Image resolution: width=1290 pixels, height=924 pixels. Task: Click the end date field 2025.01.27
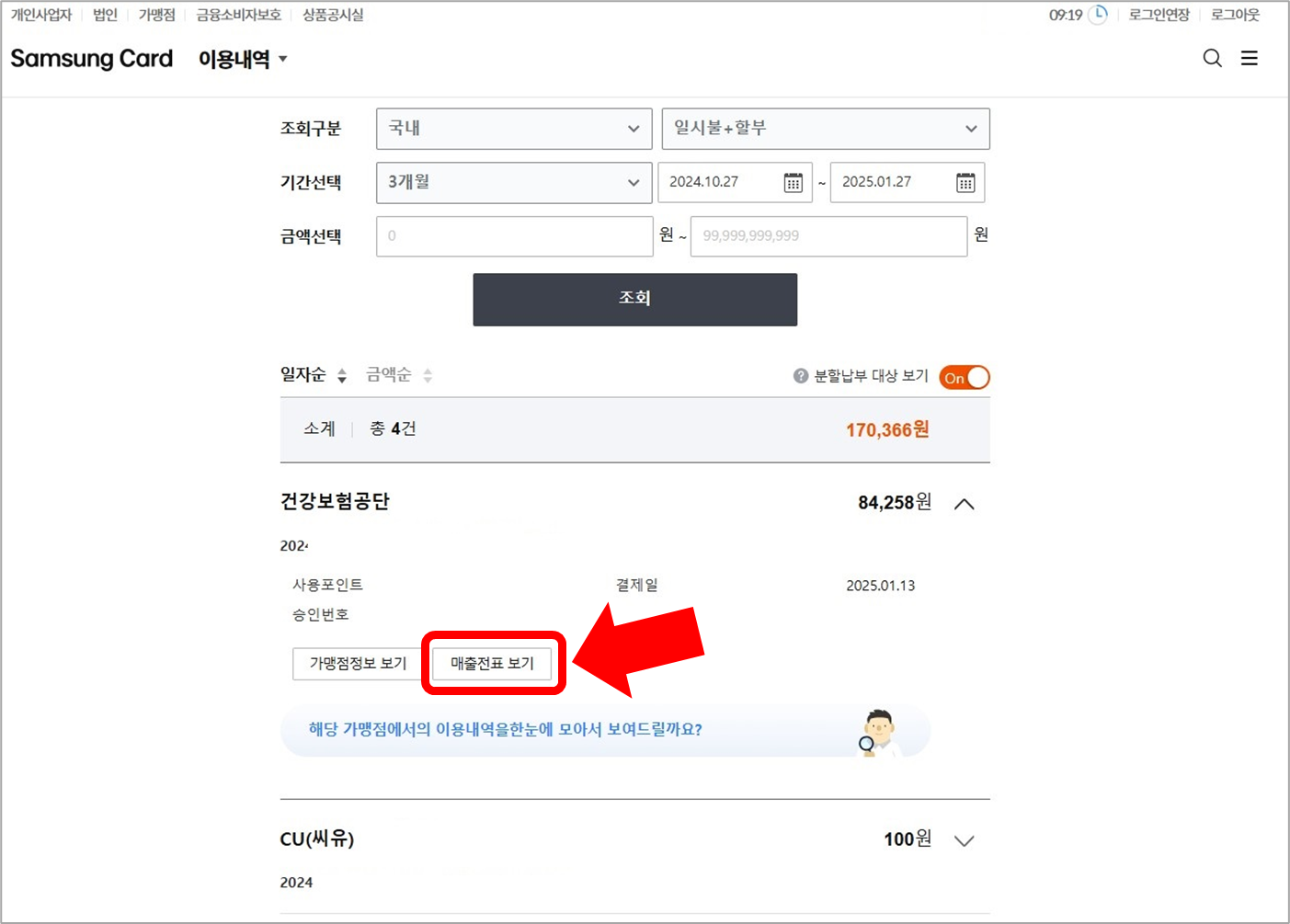[907, 182]
